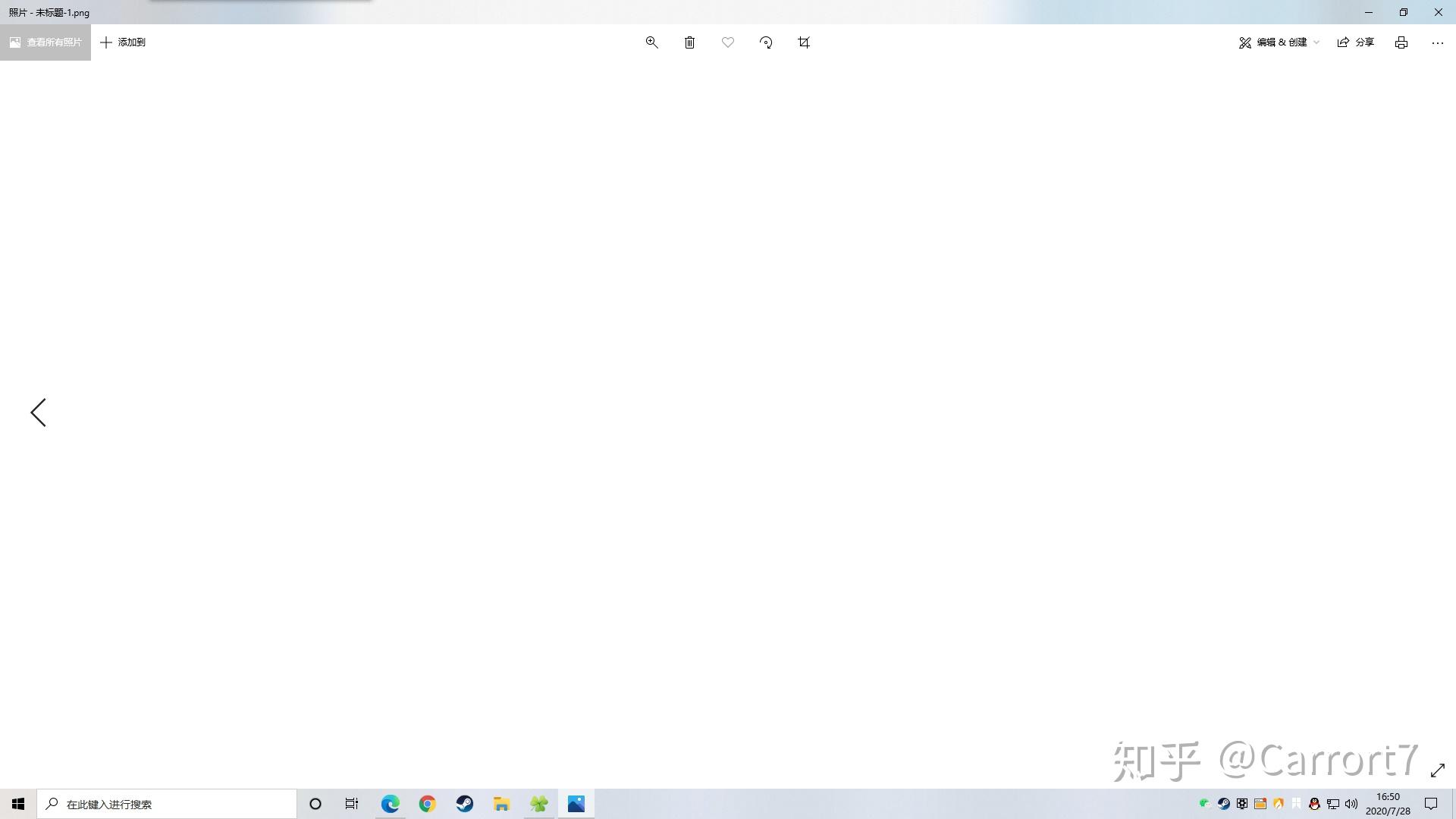This screenshot has width=1456, height=819.
Task: Open the print icon
Action: pyautogui.click(x=1401, y=42)
